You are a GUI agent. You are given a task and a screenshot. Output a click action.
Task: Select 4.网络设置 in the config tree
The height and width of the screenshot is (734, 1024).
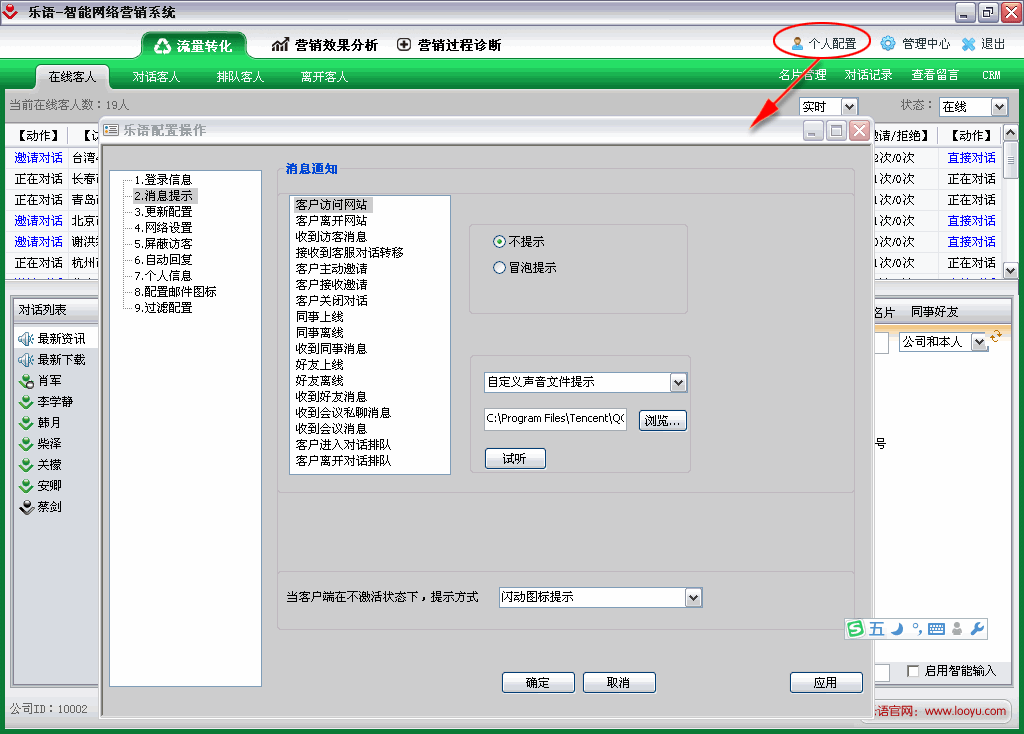[163, 227]
